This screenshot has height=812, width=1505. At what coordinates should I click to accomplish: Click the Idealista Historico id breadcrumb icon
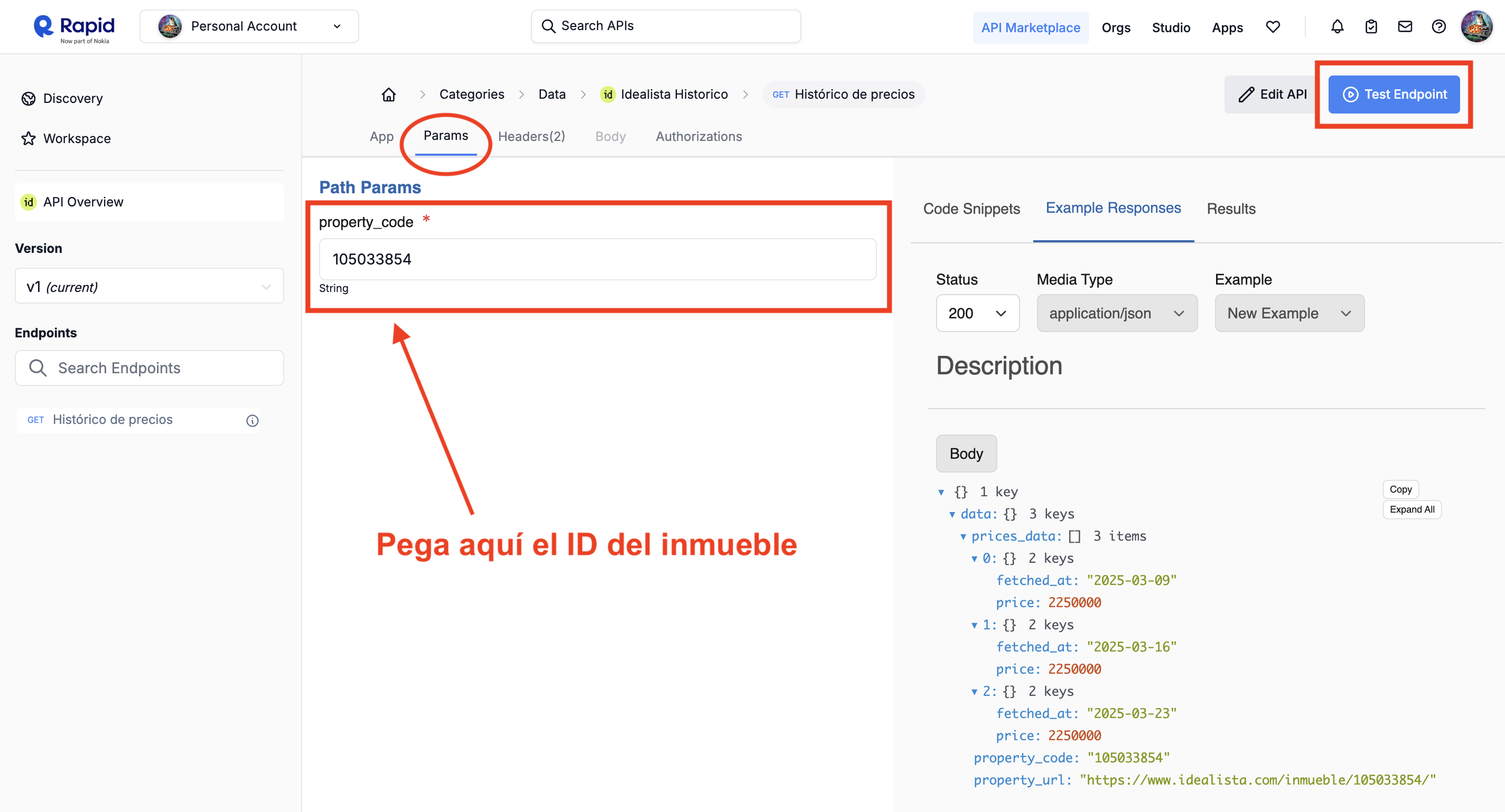pos(607,95)
